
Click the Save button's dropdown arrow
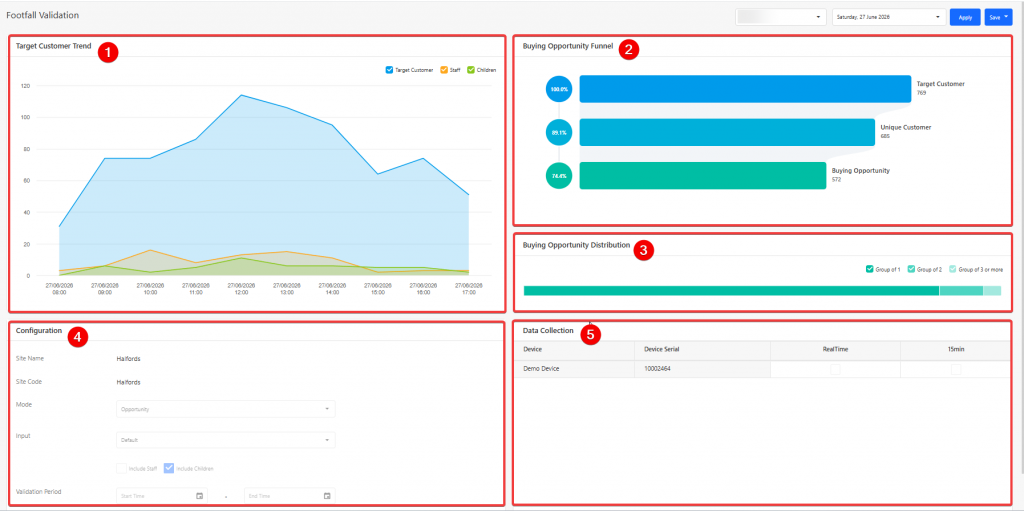pyautogui.click(x=1006, y=18)
